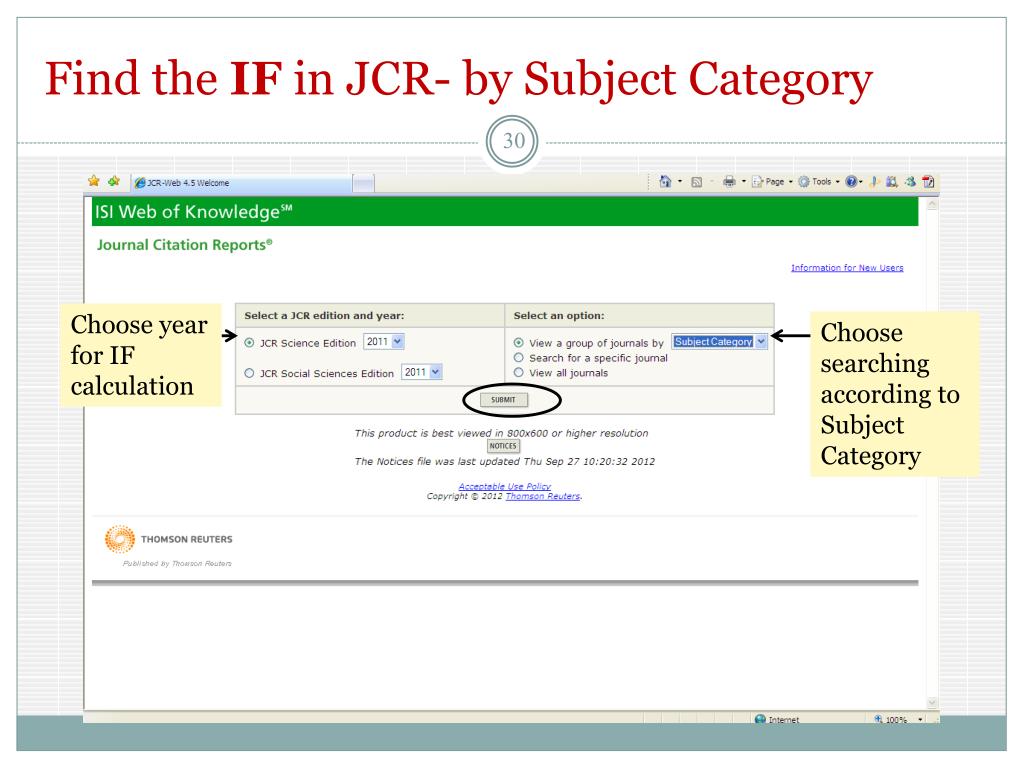
Task: Click the page scrollbar up arrow
Action: [932, 204]
